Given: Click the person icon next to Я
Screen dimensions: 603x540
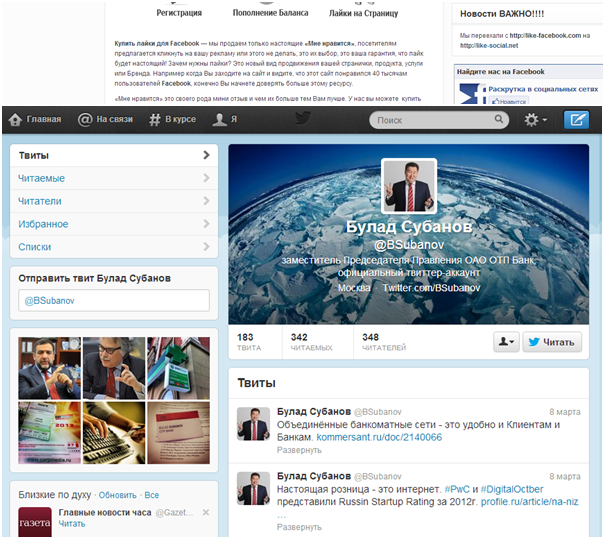Looking at the screenshot, I should pos(220,120).
